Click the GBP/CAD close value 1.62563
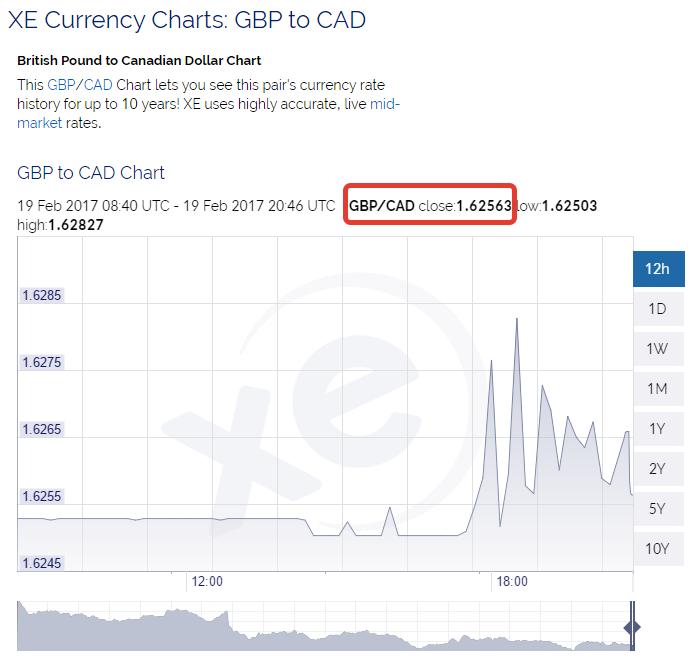Image resolution: width=693 pixels, height=669 pixels. (484, 205)
